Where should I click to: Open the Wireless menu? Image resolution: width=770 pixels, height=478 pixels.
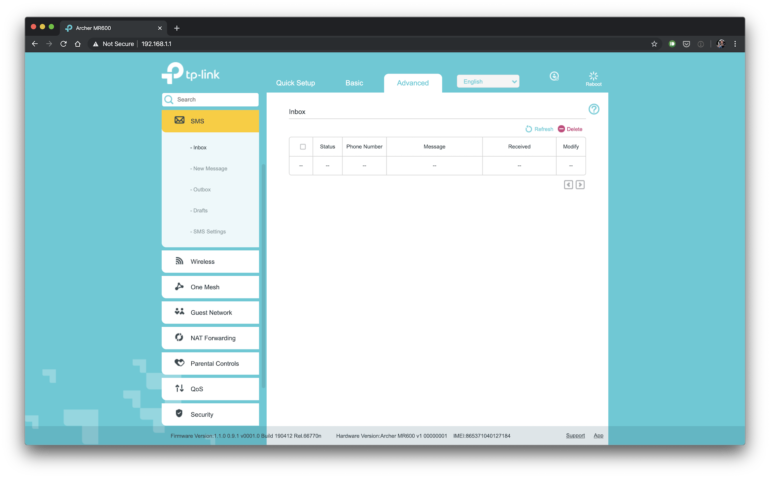[x=210, y=261]
